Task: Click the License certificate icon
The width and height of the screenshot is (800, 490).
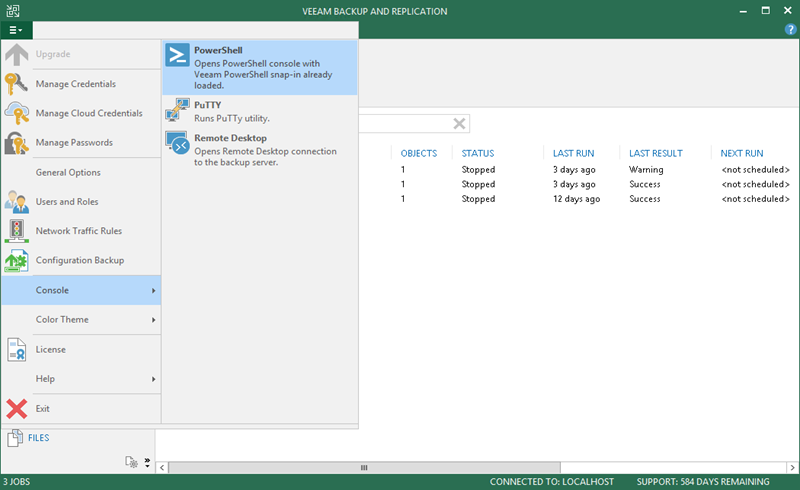Action: 17,350
